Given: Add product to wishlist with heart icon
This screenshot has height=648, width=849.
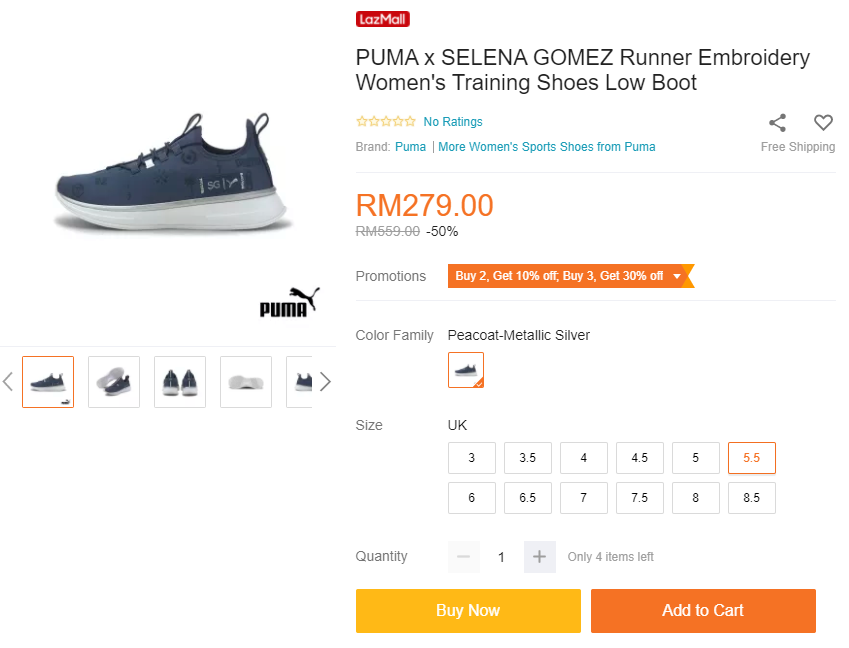Looking at the screenshot, I should tap(823, 123).
